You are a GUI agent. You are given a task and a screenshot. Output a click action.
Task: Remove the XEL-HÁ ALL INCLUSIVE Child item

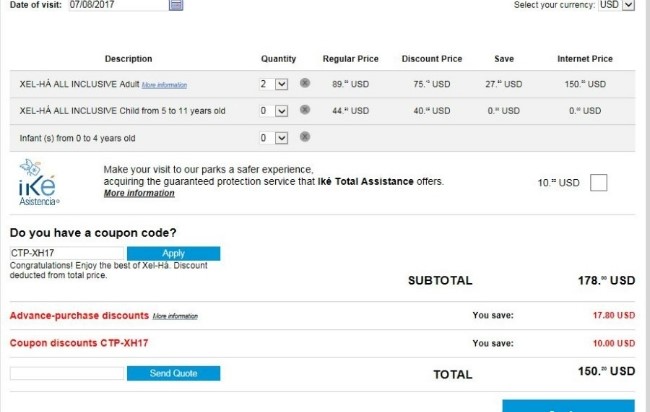[305, 109]
